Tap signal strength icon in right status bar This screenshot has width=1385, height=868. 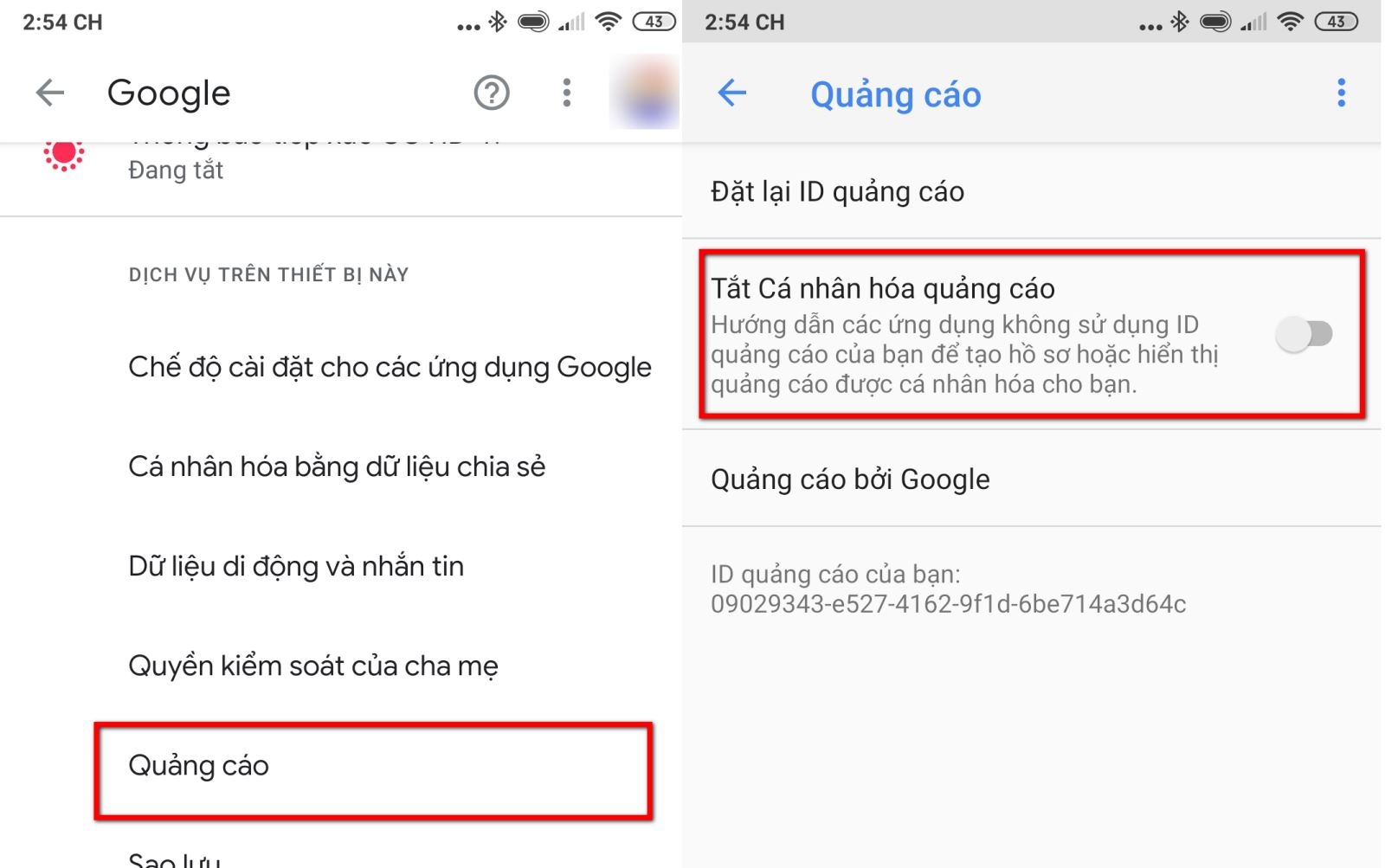(x=1253, y=22)
